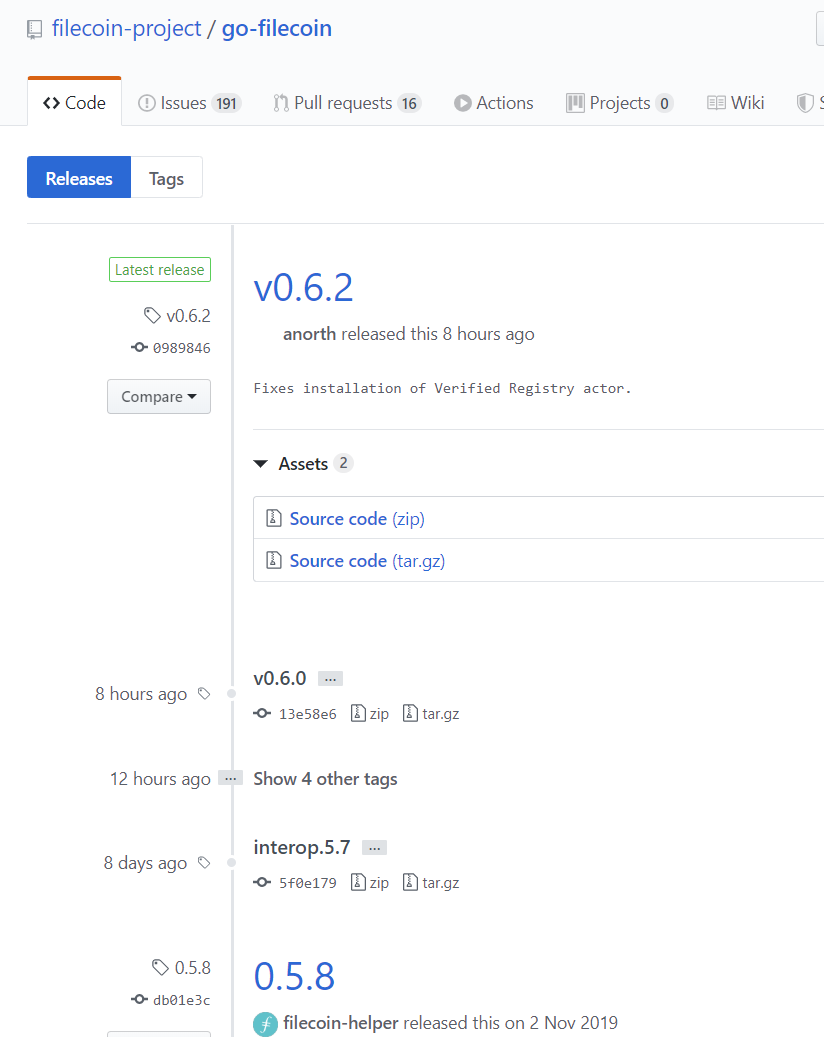Viewport: 824px width, 1037px height.
Task: Click the Security shield icon
Action: point(805,103)
